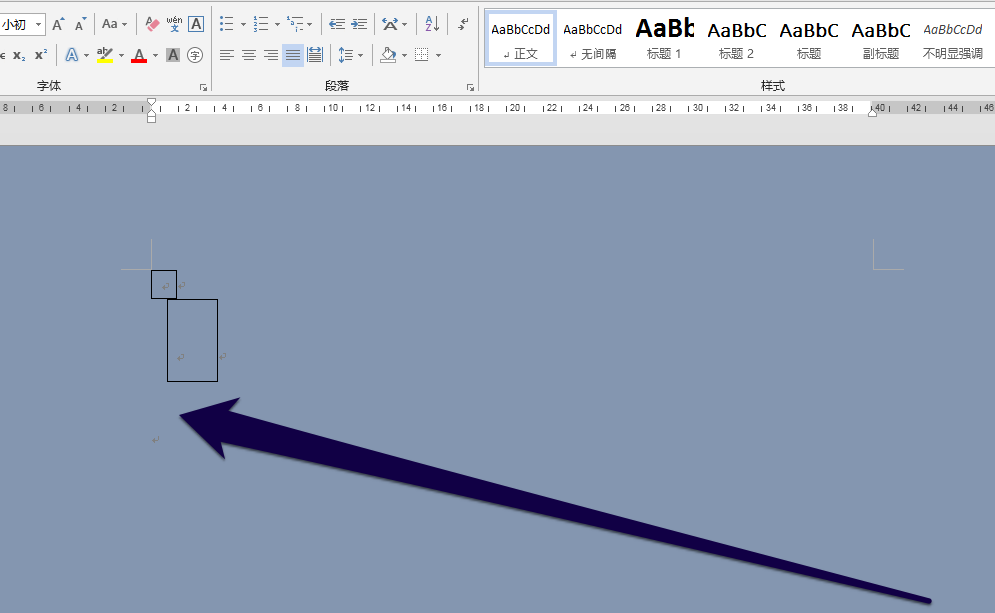This screenshot has width=995, height=613.
Task: Click the right indent ruler marker
Action: click(873, 112)
